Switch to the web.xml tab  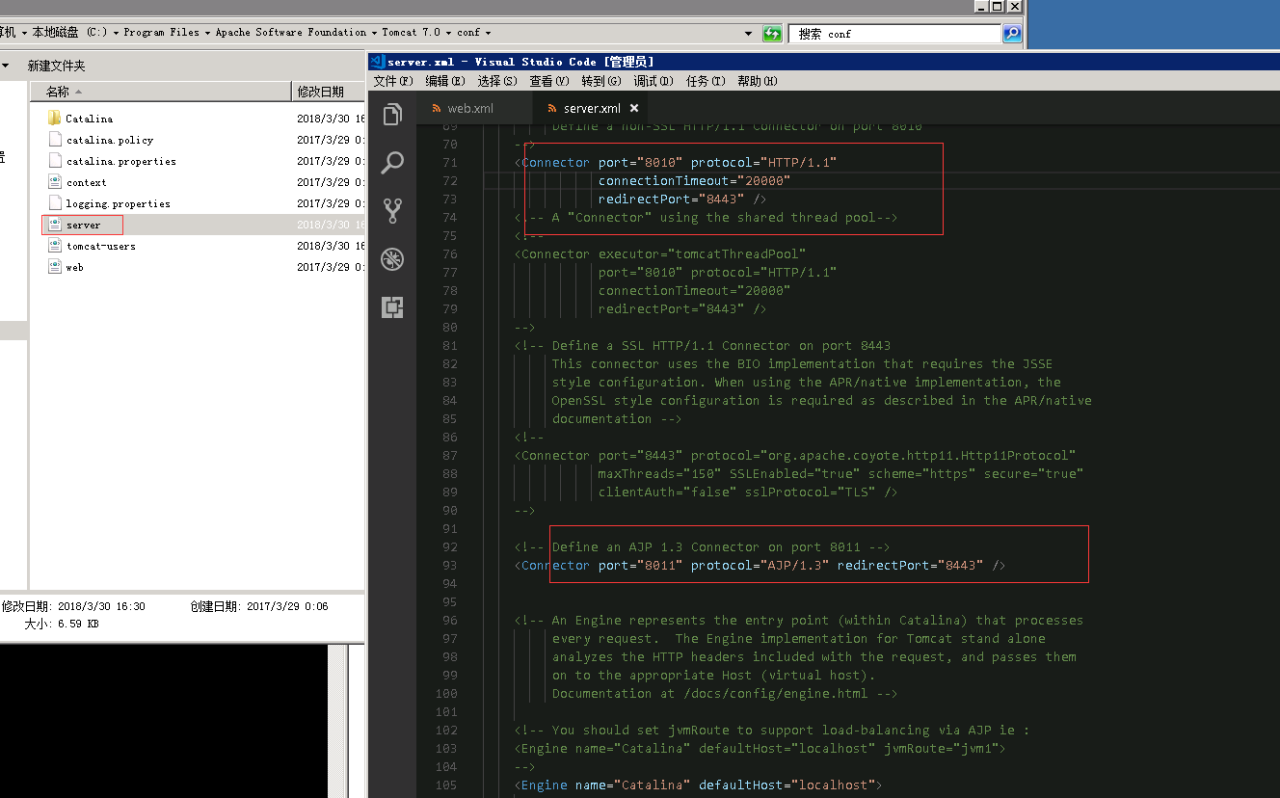tap(470, 108)
